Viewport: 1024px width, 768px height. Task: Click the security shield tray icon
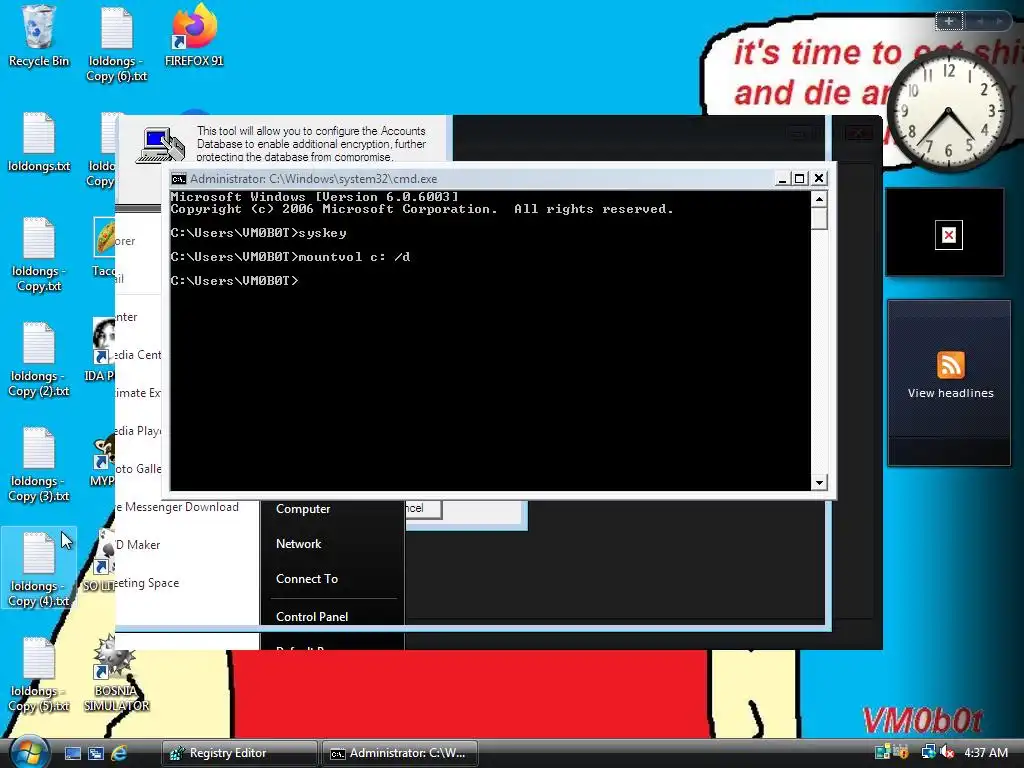tap(901, 752)
